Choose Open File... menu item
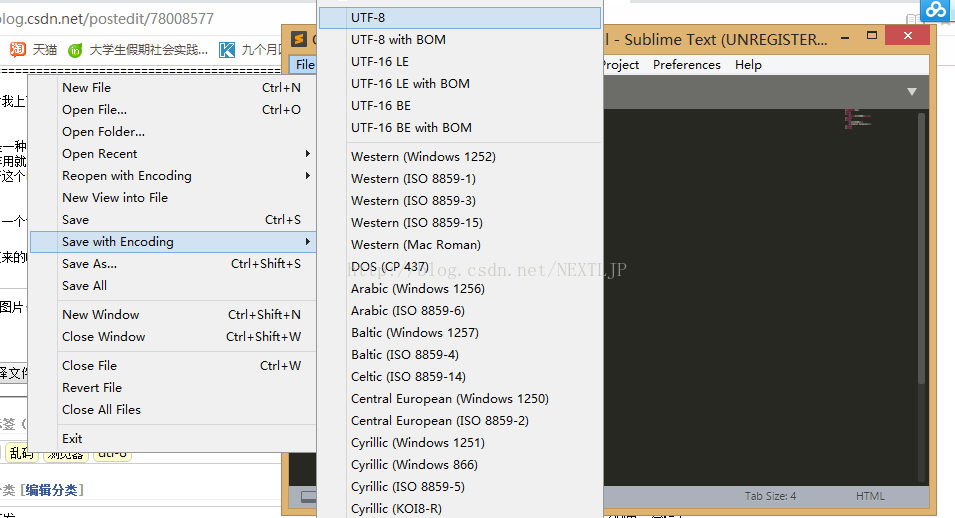Viewport: 955px width, 518px height. (172, 110)
